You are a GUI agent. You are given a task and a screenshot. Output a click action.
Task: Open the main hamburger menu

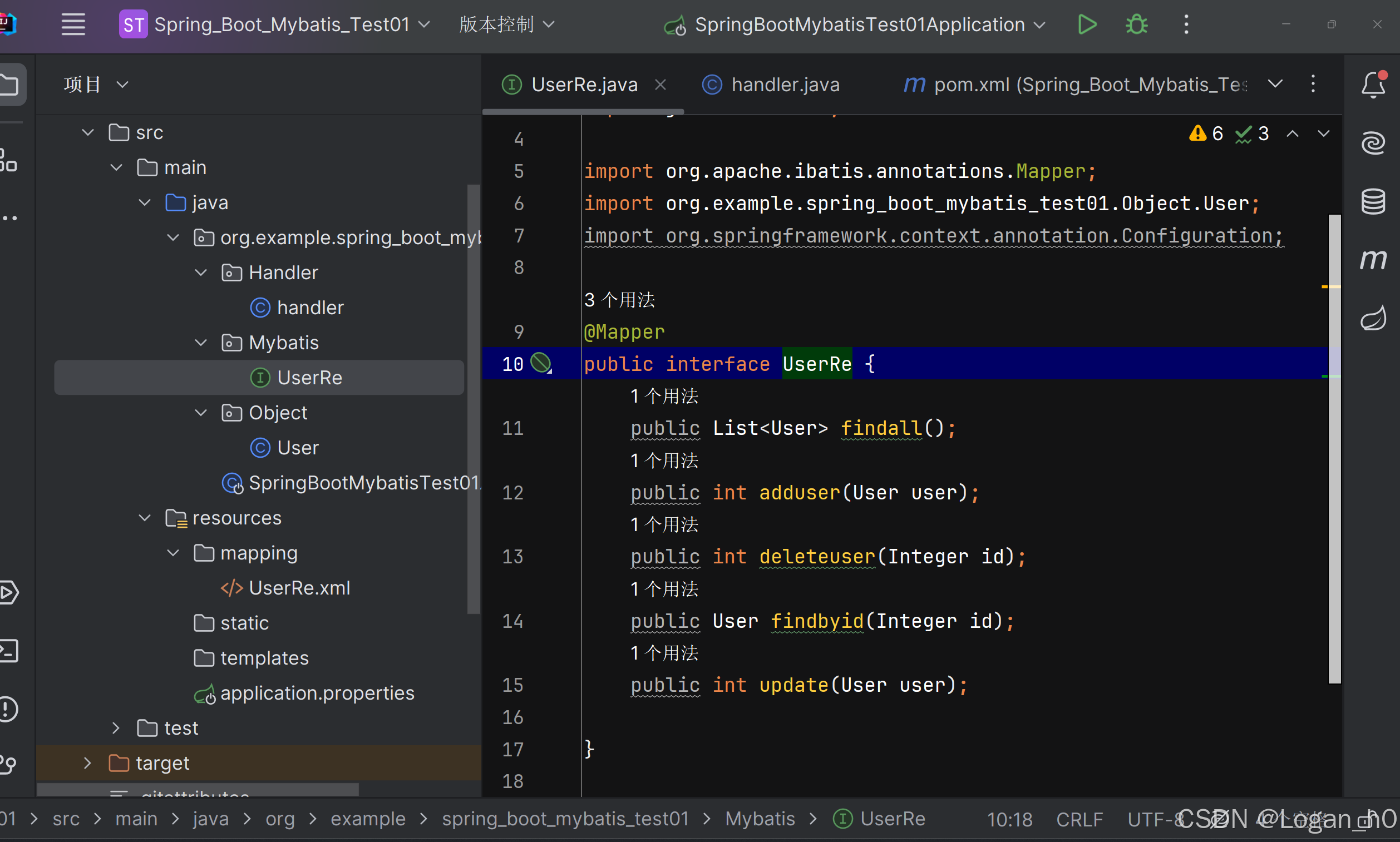pyautogui.click(x=73, y=24)
